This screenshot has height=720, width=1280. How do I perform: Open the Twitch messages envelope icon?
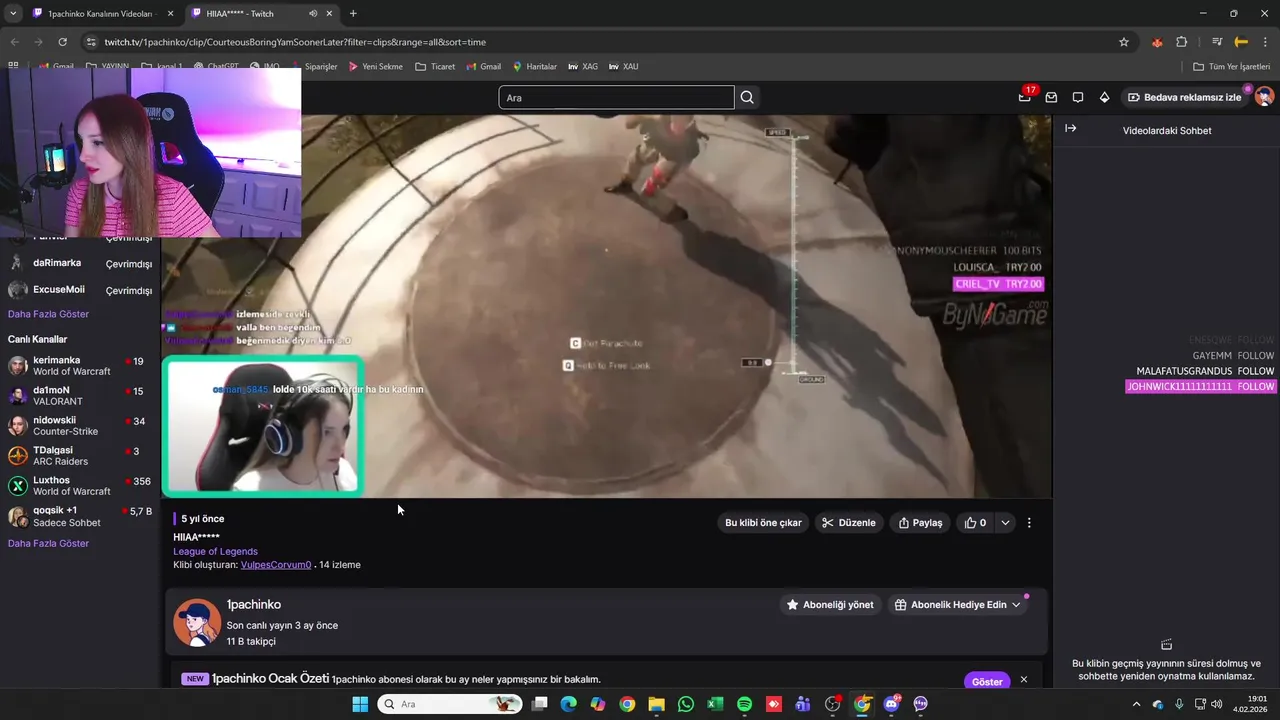[1051, 97]
